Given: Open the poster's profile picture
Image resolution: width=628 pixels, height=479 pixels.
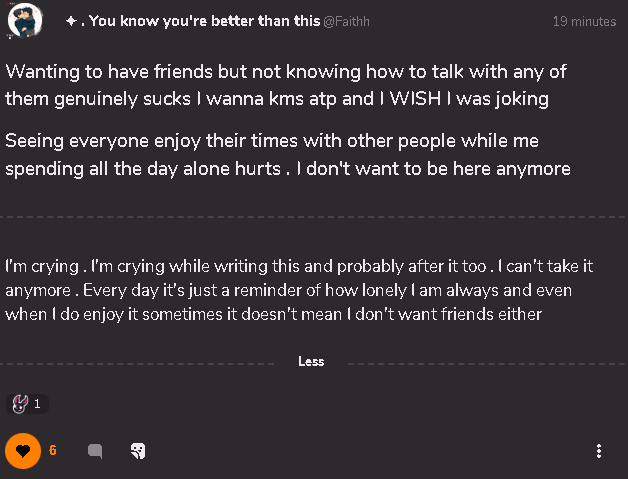Looking at the screenshot, I should 23,21.
